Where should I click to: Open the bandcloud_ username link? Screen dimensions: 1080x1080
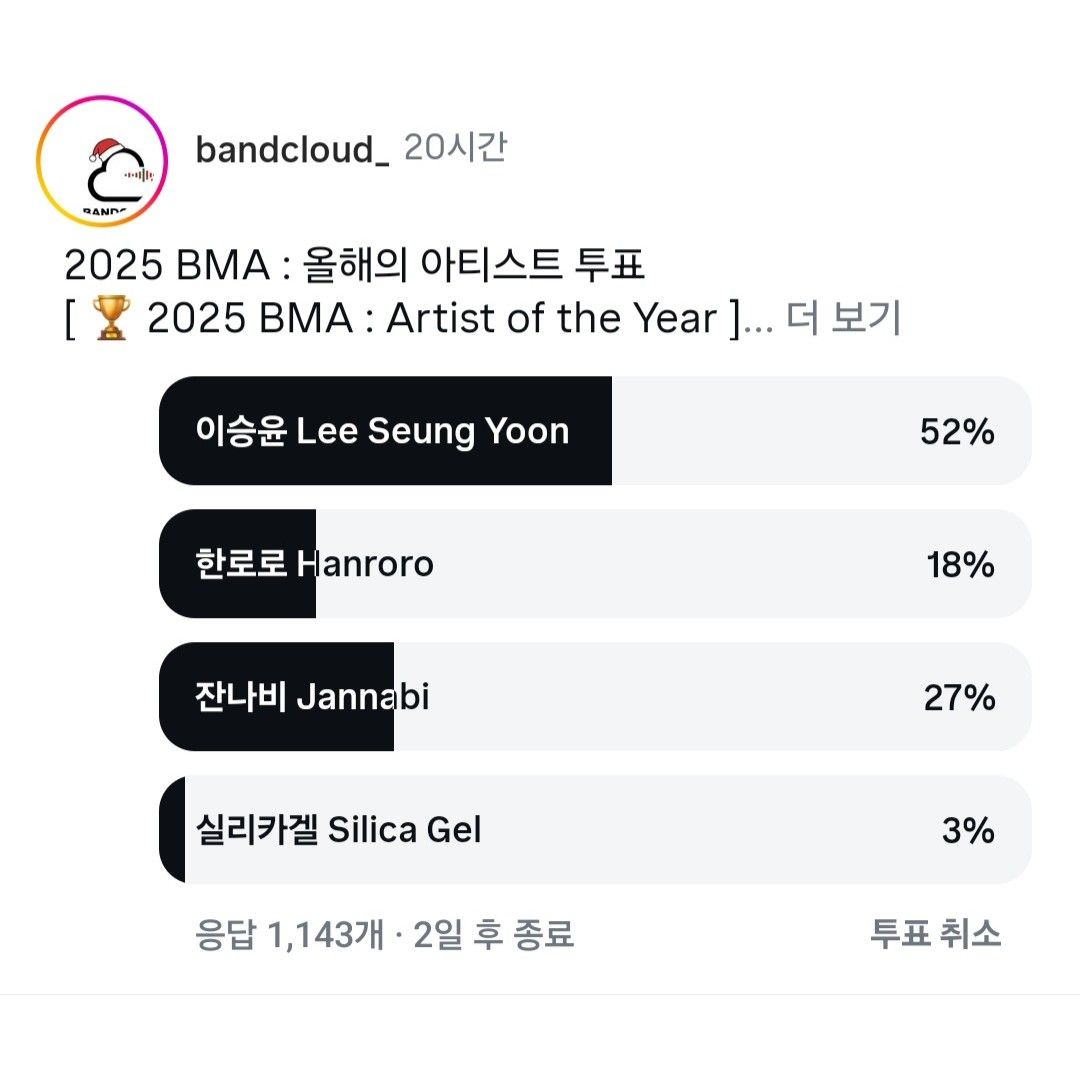point(291,149)
